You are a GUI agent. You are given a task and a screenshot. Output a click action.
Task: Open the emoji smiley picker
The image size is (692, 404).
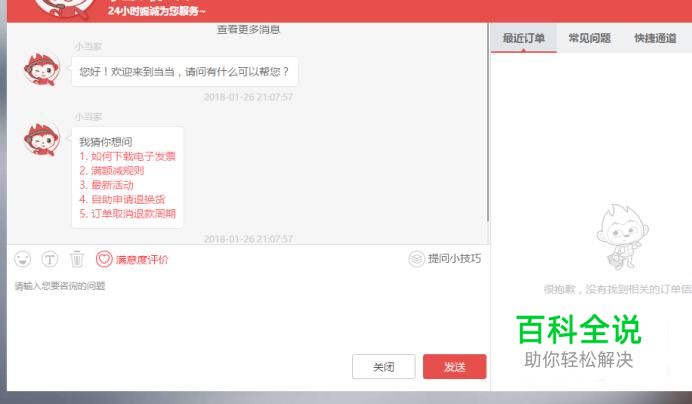tap(23, 259)
